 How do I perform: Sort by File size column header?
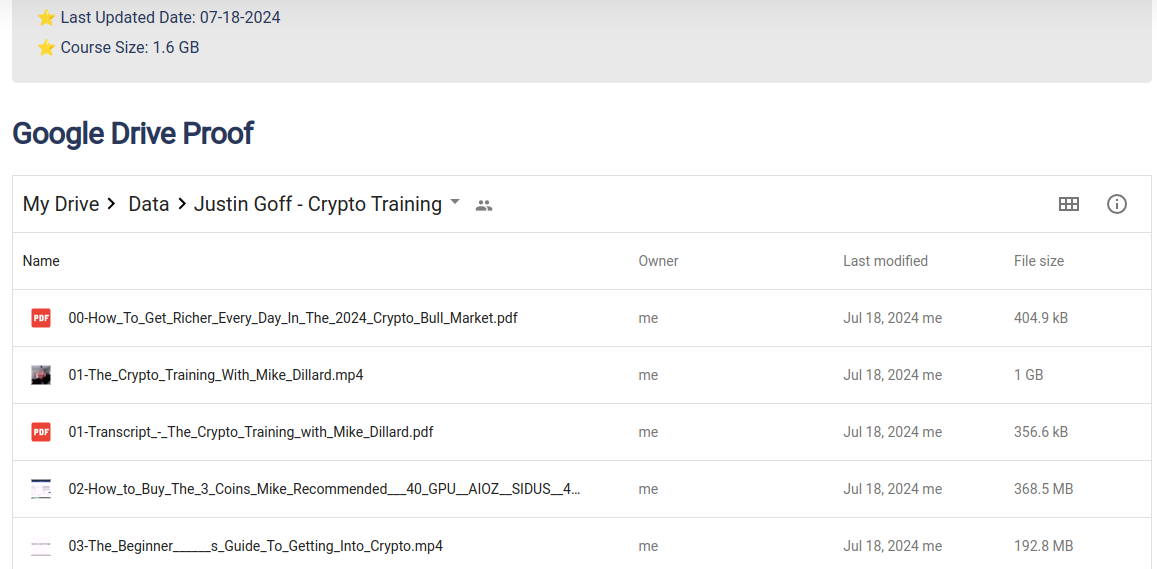[1039, 261]
